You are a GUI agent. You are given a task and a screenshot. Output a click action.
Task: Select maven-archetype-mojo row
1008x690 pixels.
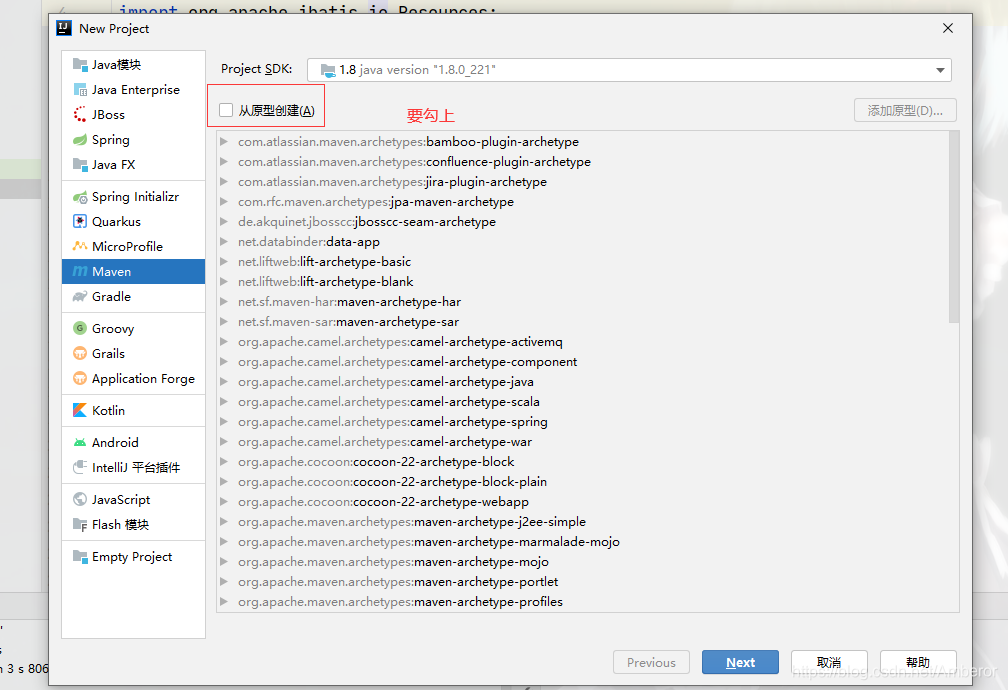582,561
